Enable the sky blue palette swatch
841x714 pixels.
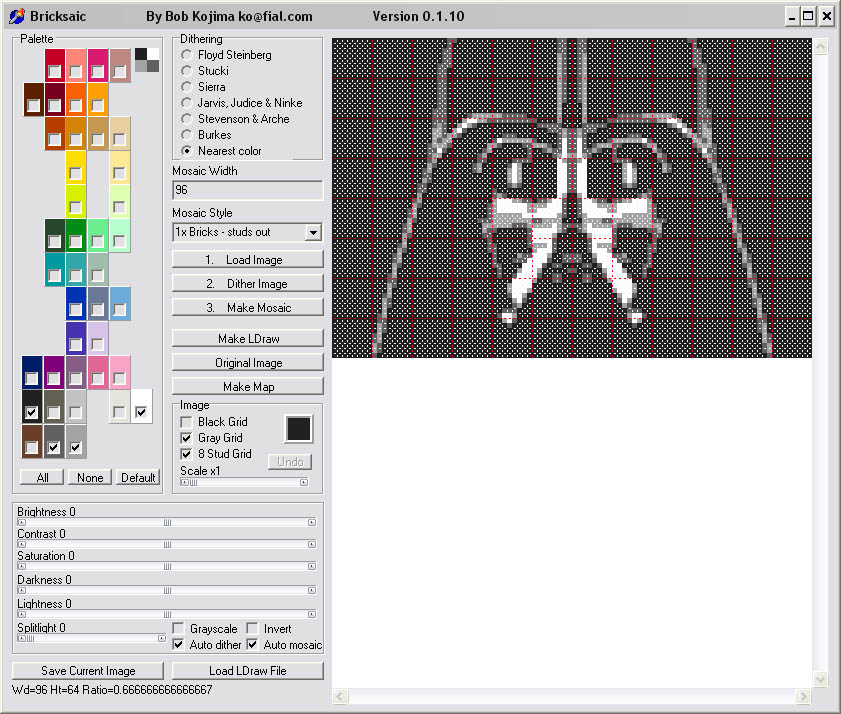119,310
